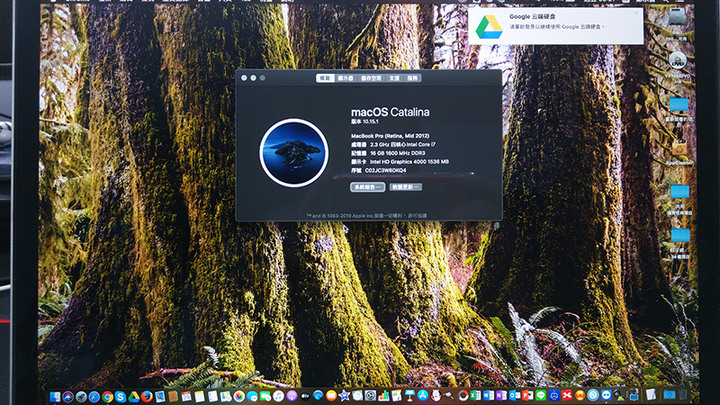Launch Microsoft OneNote from the Dock
The width and height of the screenshot is (720, 405).
click(x=501, y=396)
